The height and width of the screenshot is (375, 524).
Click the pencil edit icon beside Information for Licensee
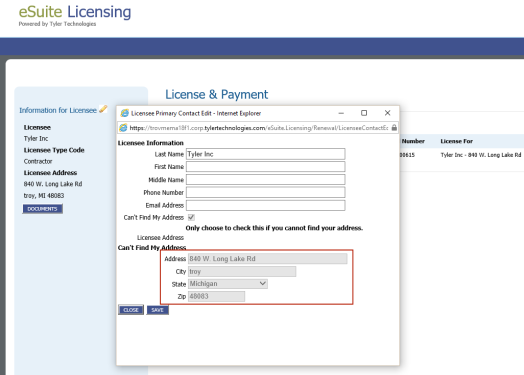pyautogui.click(x=103, y=109)
